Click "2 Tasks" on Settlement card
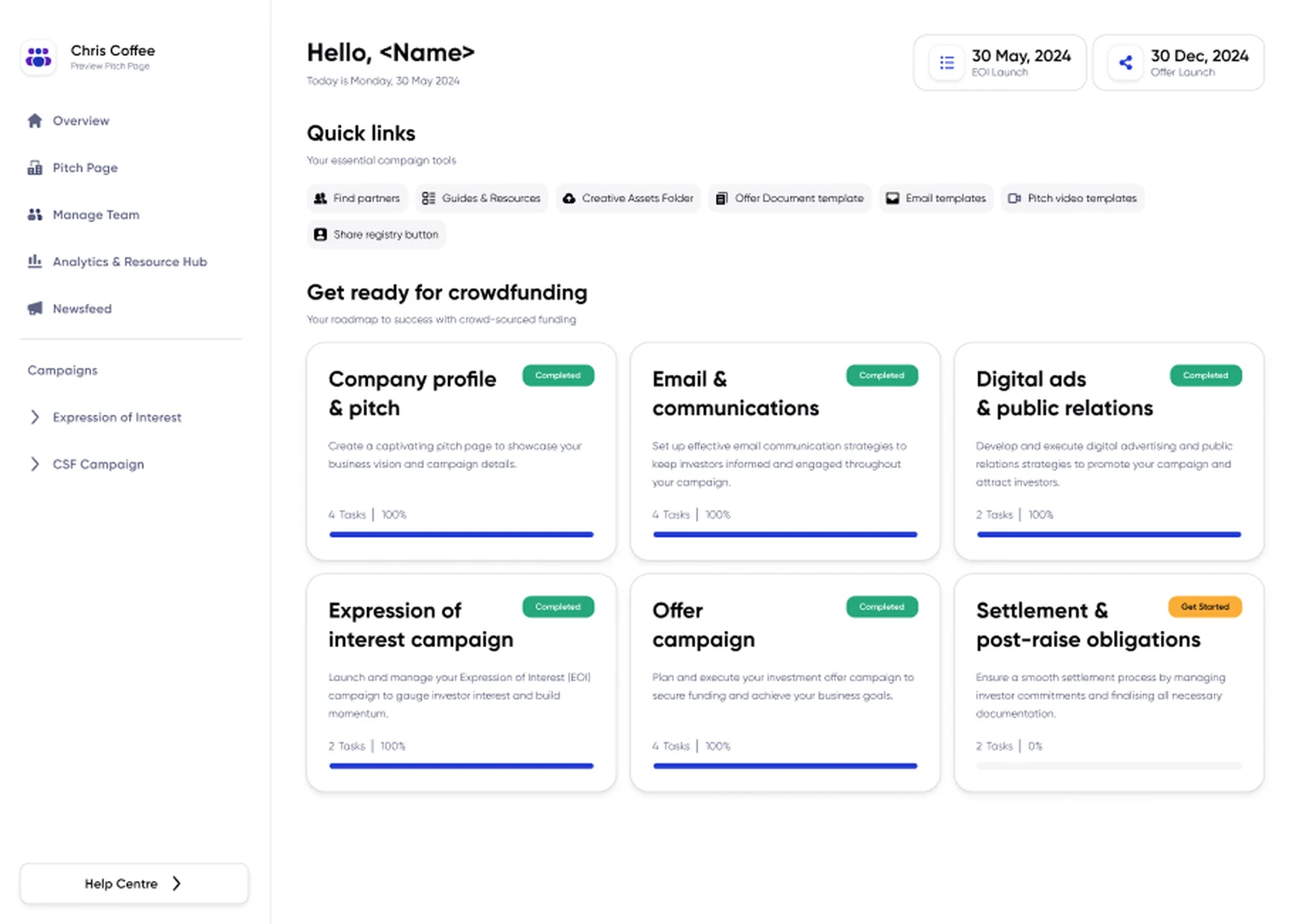This screenshot has width=1299, height=924. 995,746
